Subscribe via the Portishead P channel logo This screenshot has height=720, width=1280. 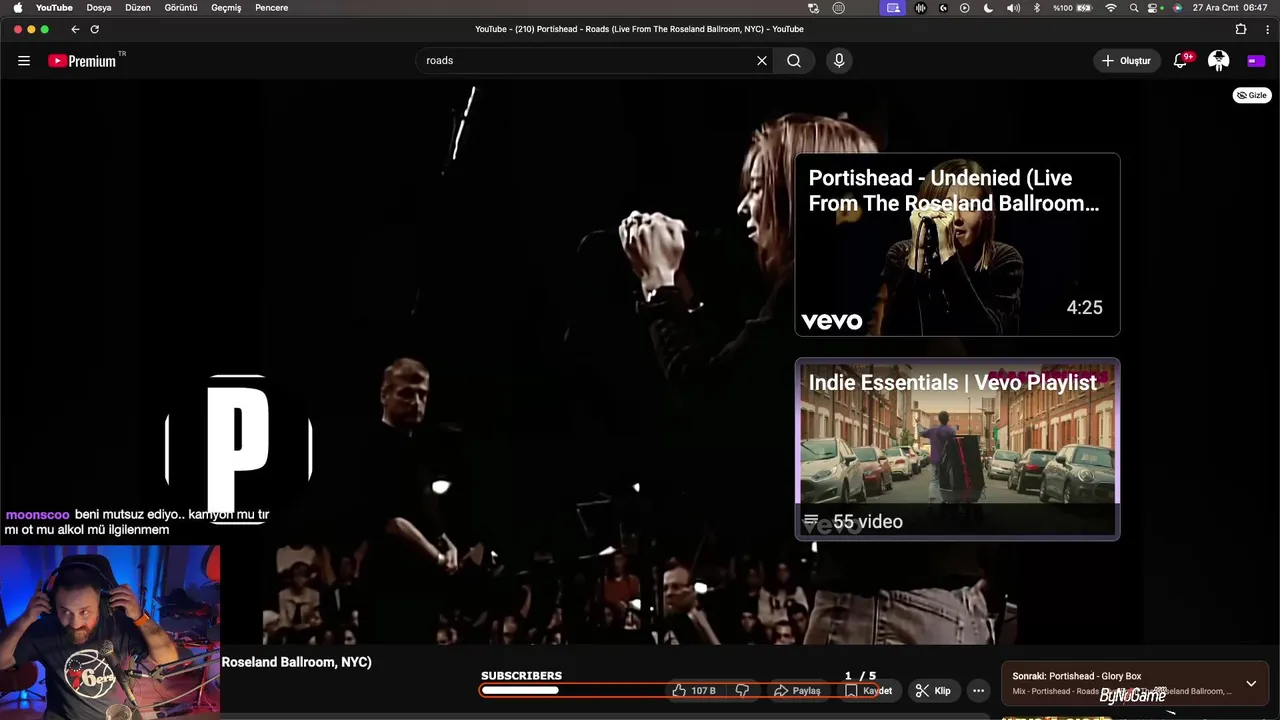coord(238,448)
